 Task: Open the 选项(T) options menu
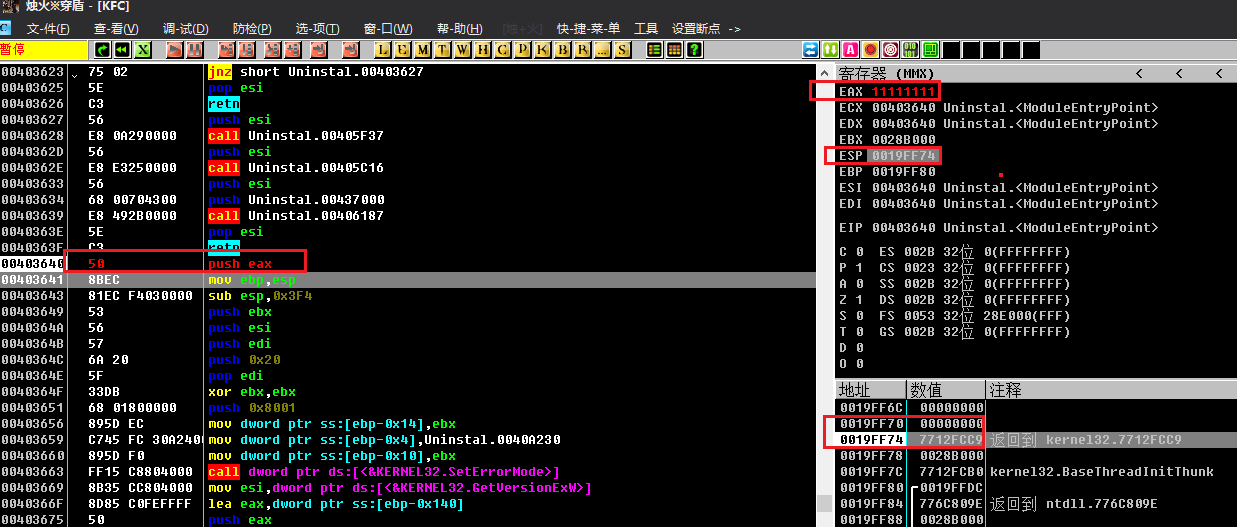point(319,29)
